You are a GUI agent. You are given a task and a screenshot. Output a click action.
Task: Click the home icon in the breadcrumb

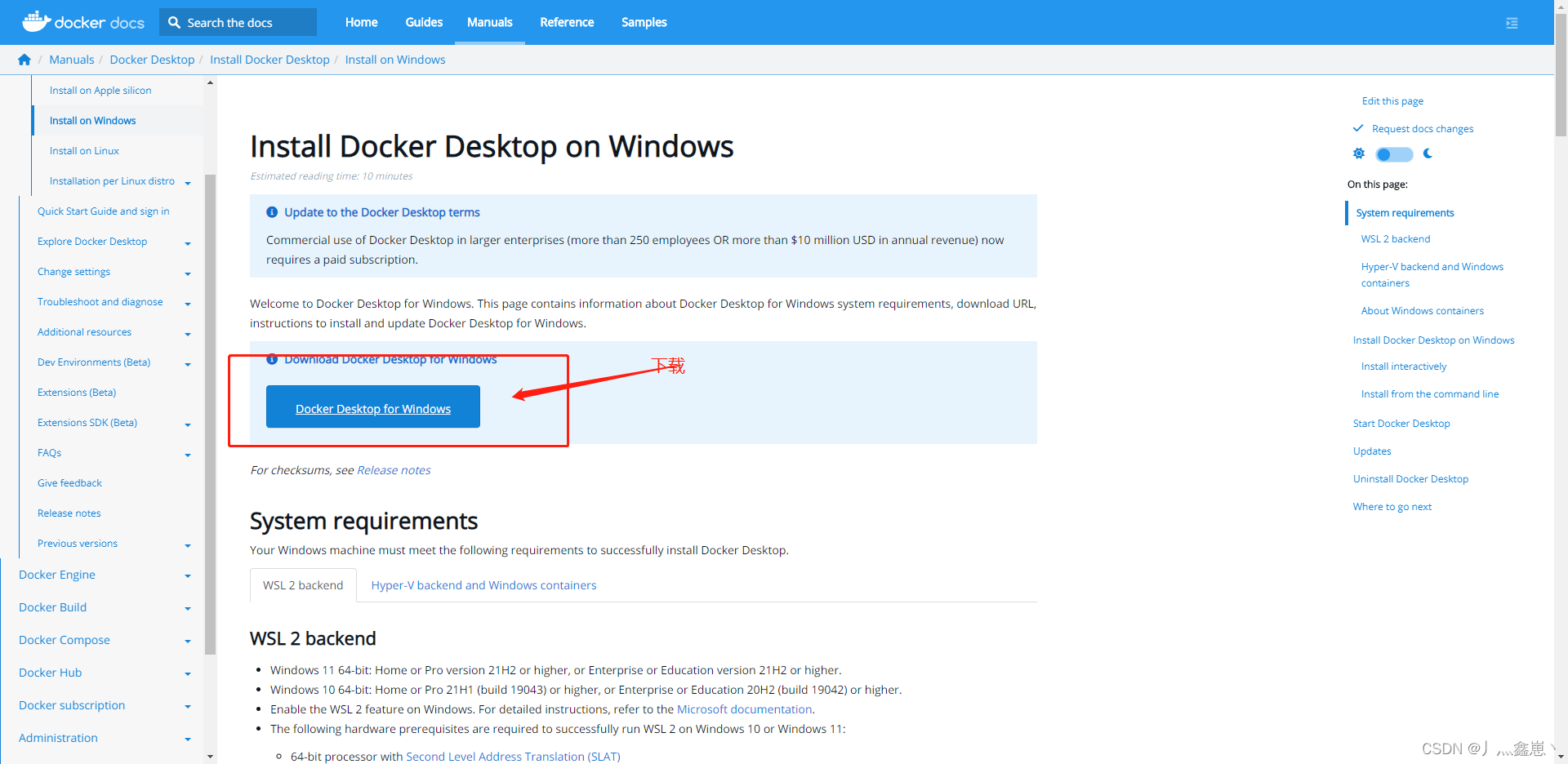pyautogui.click(x=24, y=59)
